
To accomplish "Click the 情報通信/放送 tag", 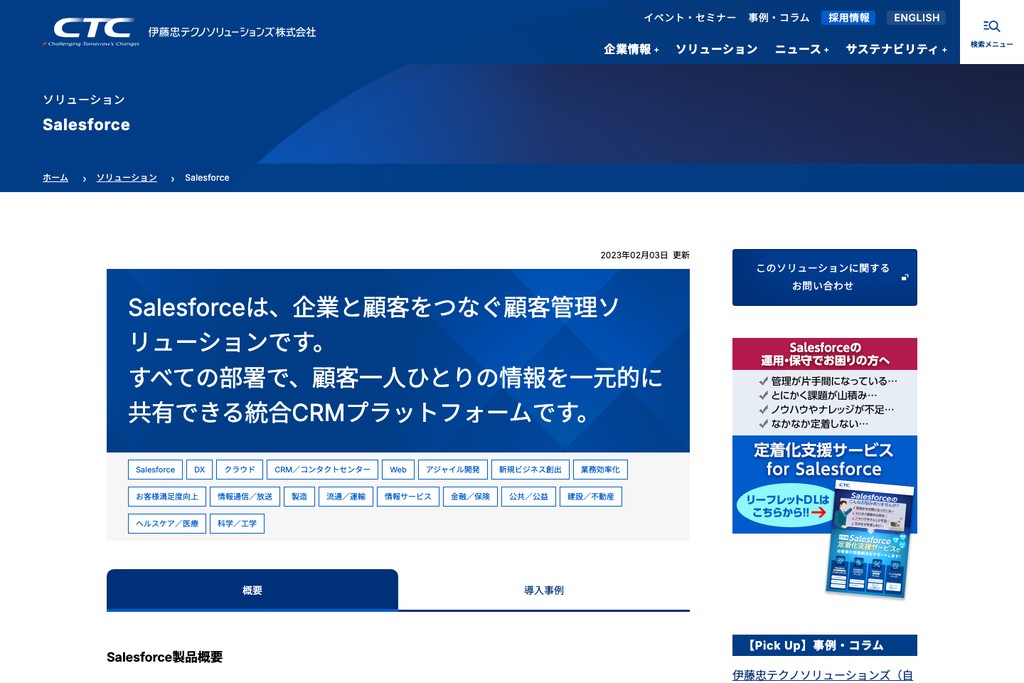I will click(x=245, y=496).
